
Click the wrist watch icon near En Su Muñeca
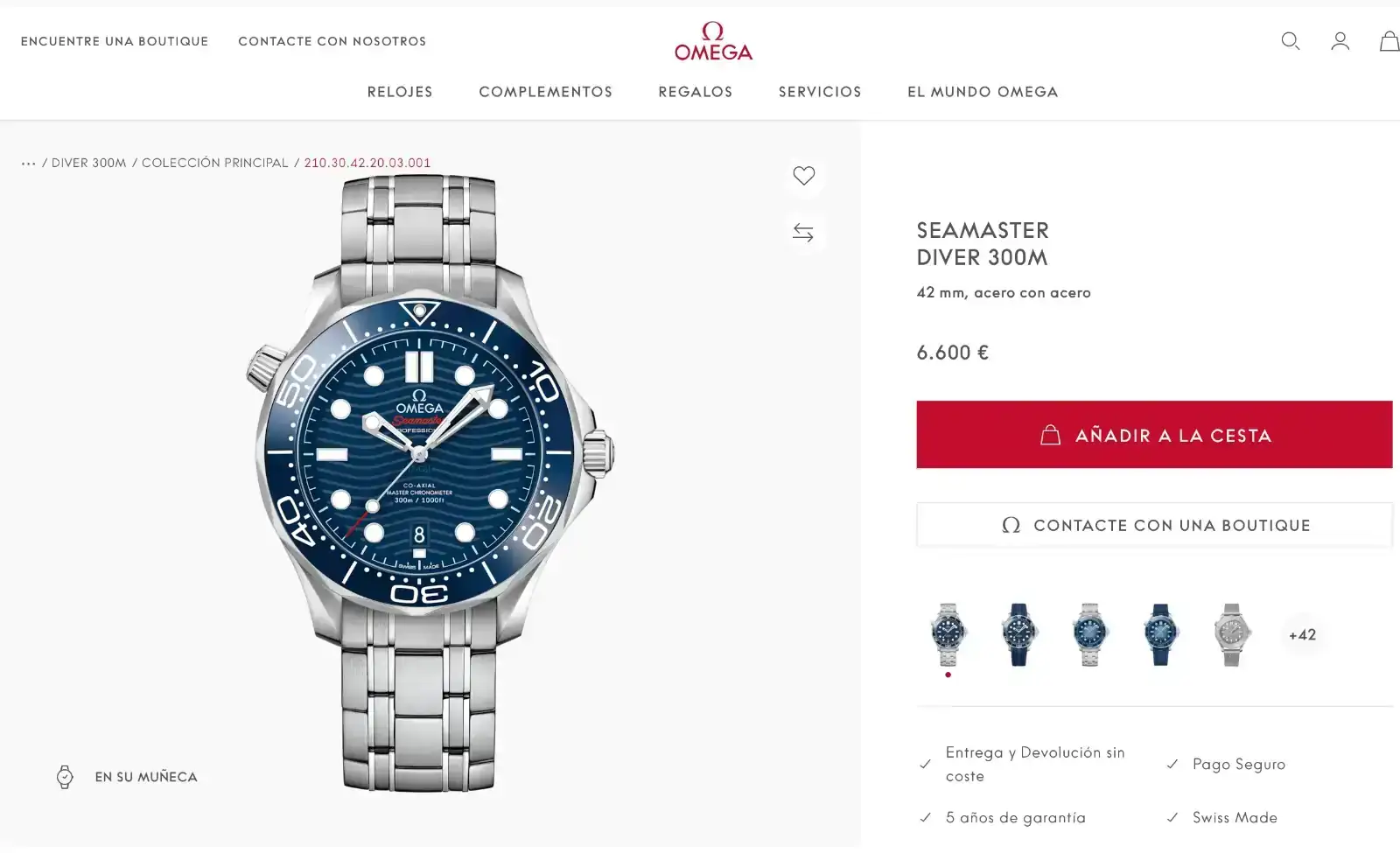[x=65, y=777]
